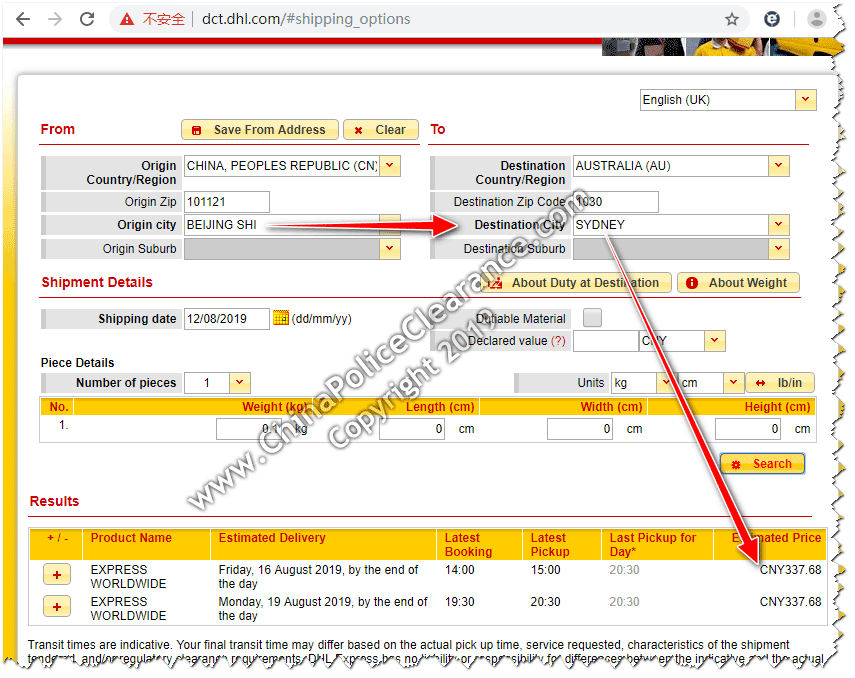Go back in browser history
This screenshot has height=678, width=855.
23,19
